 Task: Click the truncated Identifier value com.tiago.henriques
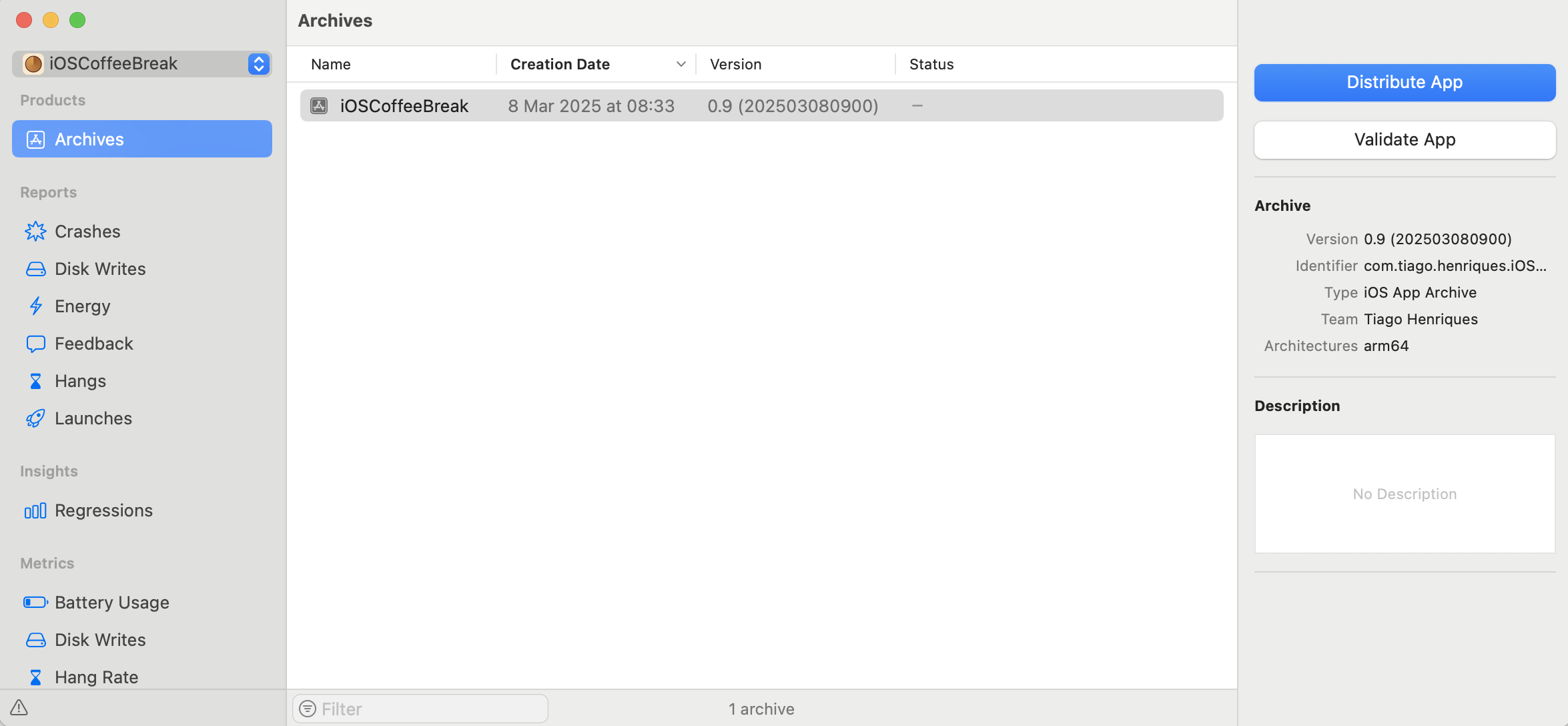click(x=1455, y=266)
